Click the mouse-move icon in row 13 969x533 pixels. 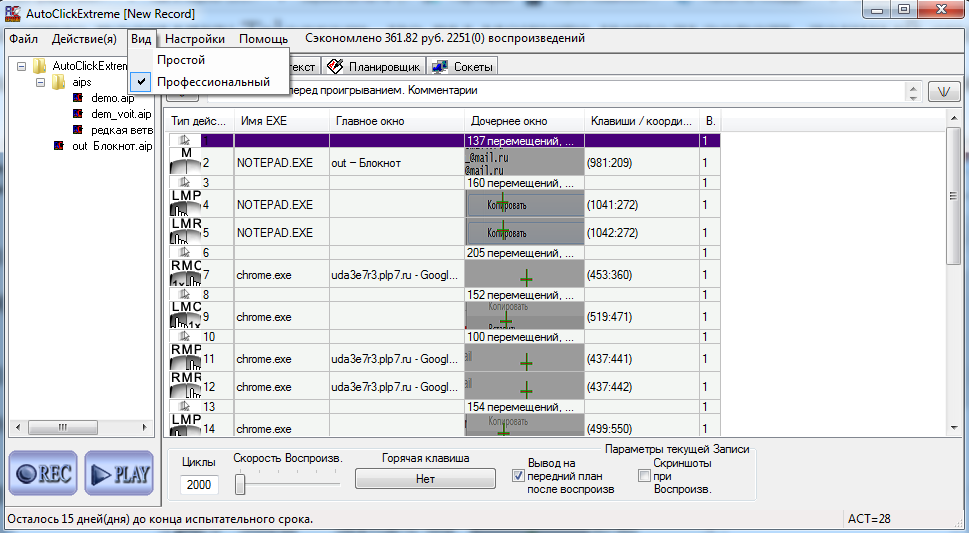click(185, 406)
